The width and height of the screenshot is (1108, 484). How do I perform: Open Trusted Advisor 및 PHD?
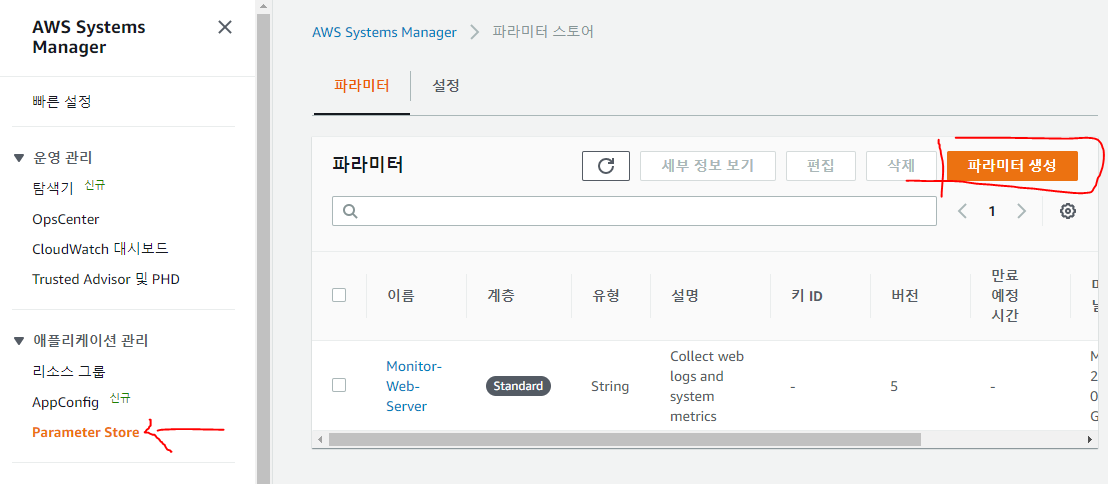(x=106, y=279)
